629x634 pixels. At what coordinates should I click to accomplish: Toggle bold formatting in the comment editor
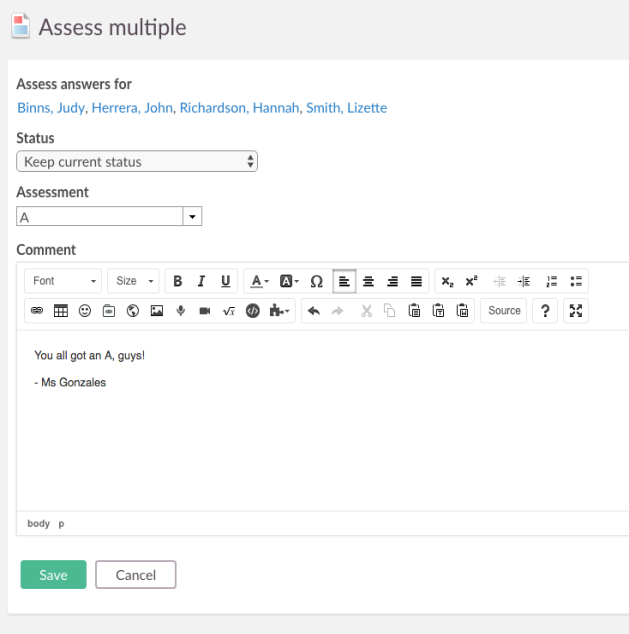tap(178, 282)
